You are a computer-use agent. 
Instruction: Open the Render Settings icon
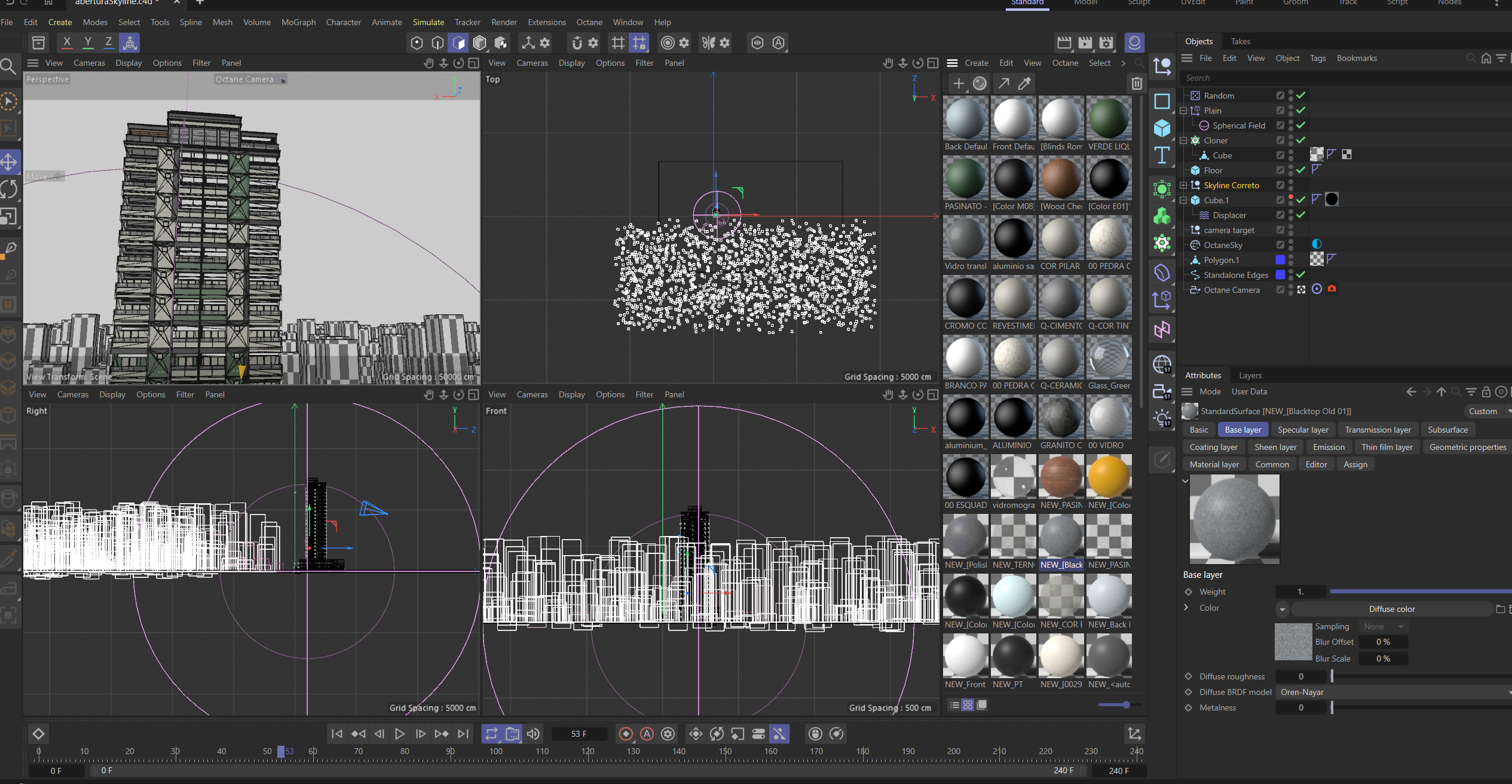click(x=1106, y=42)
